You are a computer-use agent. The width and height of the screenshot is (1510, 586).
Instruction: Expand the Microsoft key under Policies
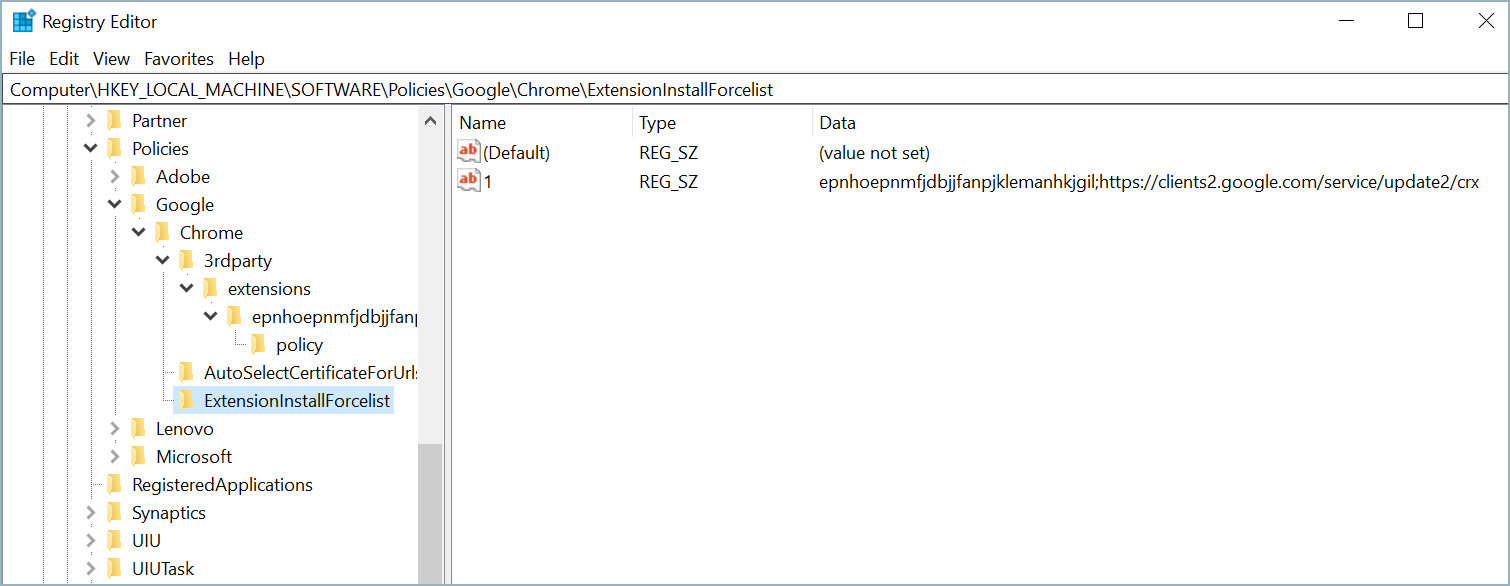[115, 457]
